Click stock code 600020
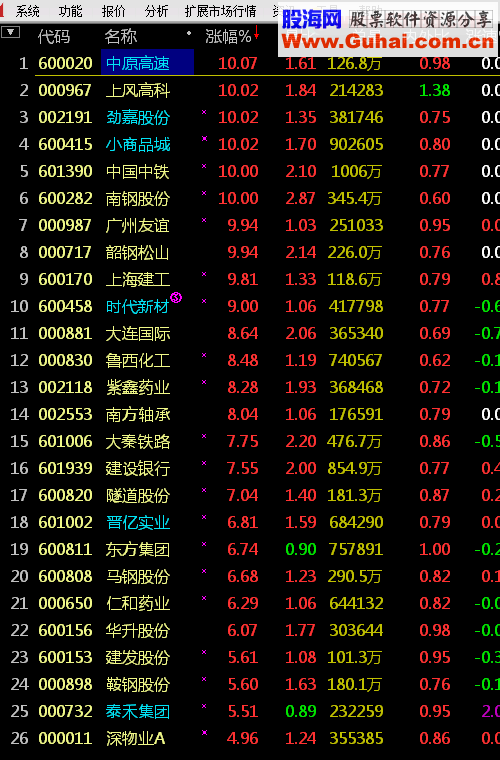 [x=65, y=63]
